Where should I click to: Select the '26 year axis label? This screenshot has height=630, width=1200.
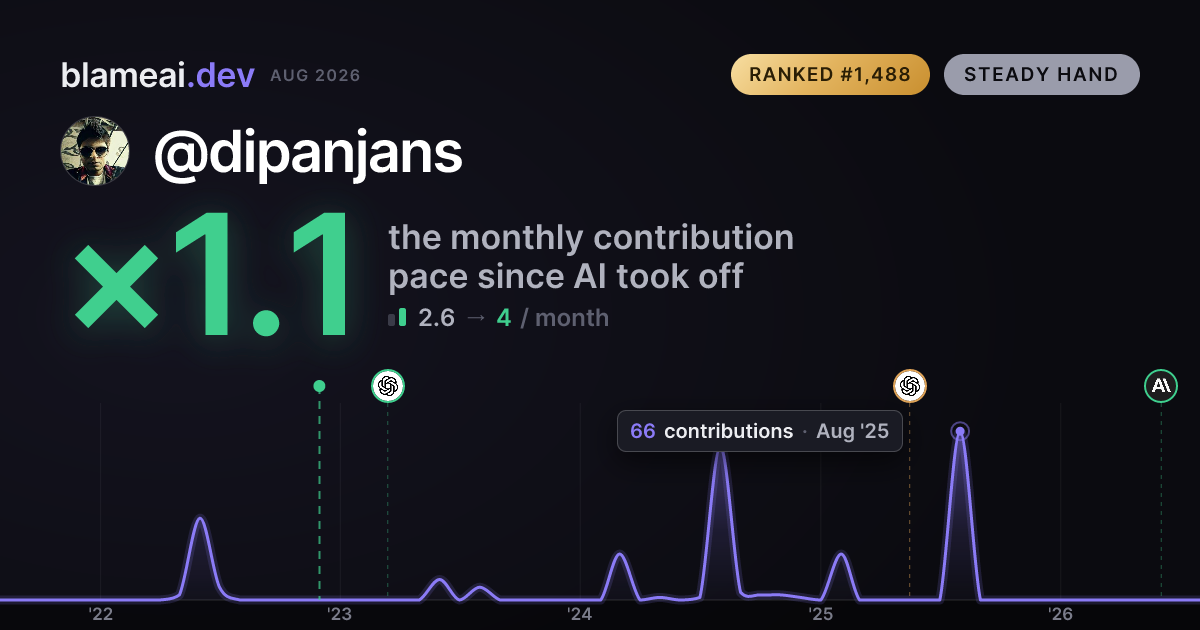pos(1061,614)
